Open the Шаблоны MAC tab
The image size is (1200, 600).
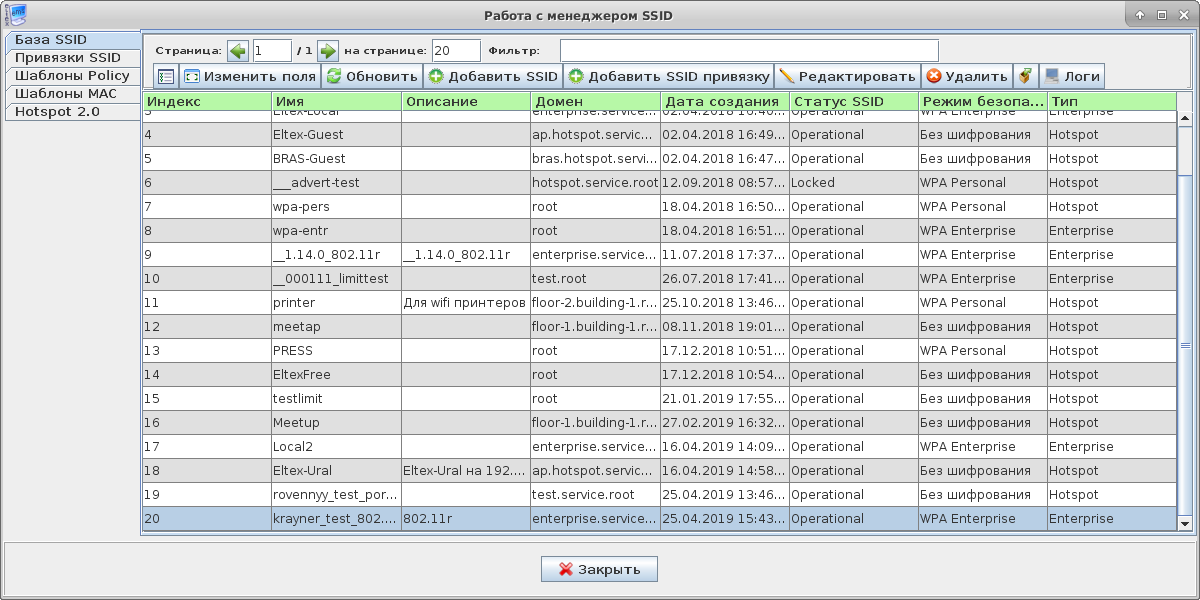(x=73, y=94)
